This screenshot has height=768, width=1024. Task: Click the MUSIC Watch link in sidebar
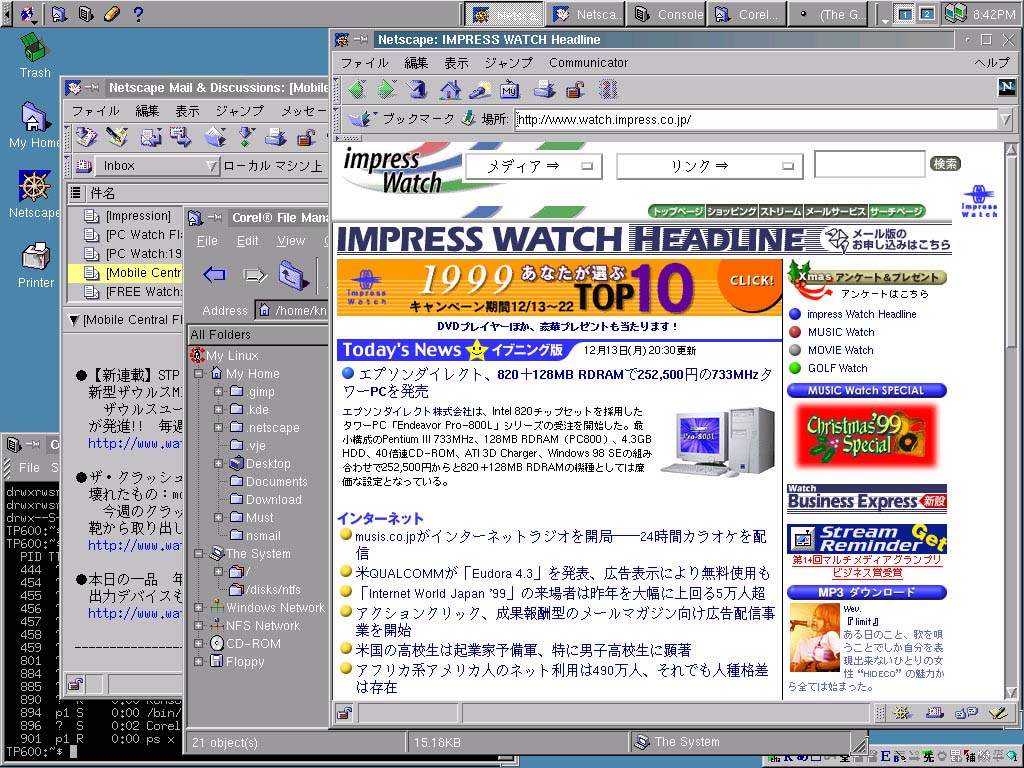(840, 332)
